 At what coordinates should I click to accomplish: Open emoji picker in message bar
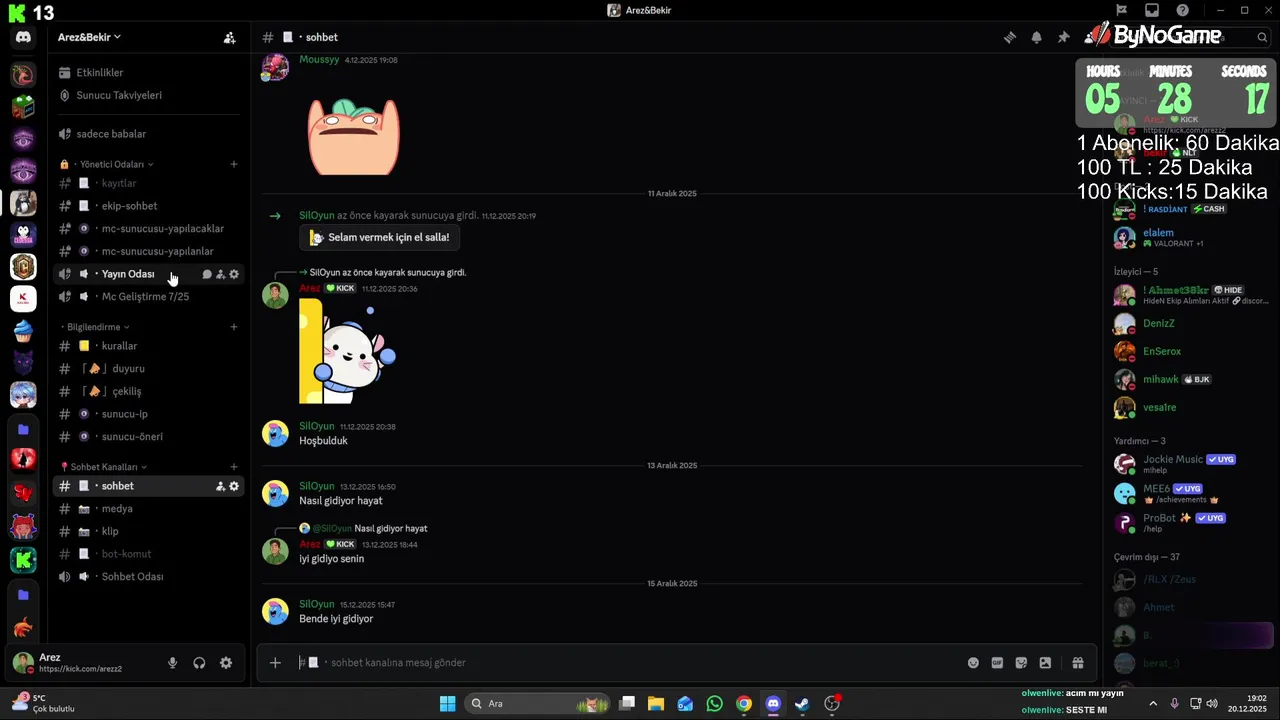[973, 663]
